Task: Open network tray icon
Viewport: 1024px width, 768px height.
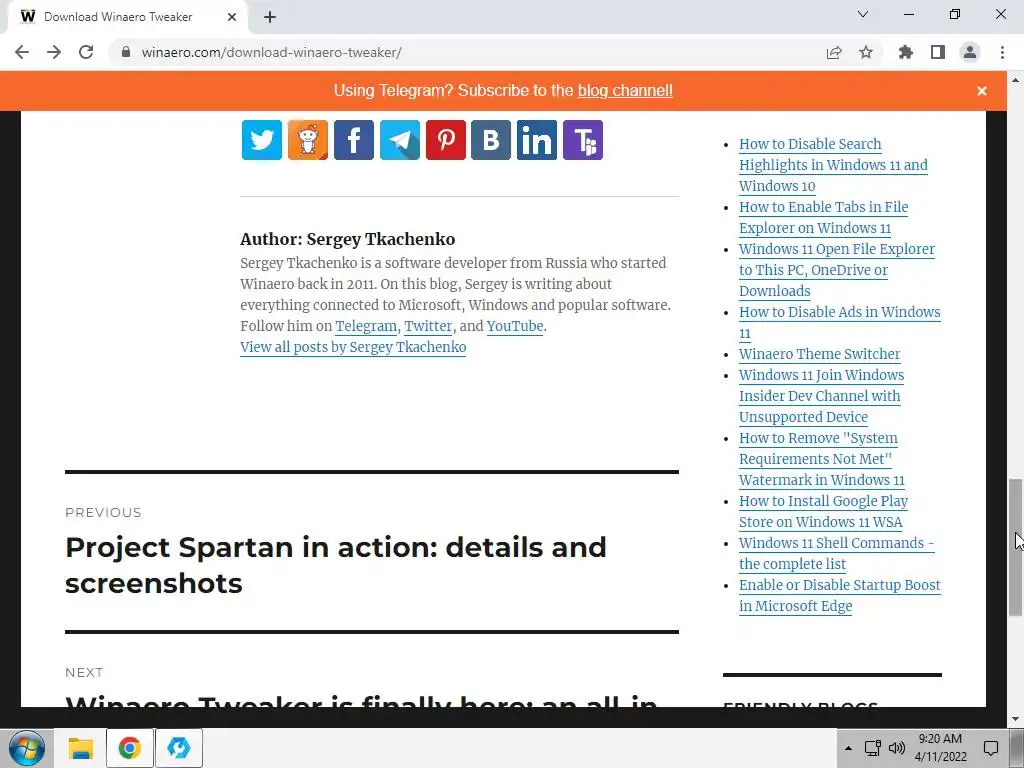Action: tap(872, 748)
